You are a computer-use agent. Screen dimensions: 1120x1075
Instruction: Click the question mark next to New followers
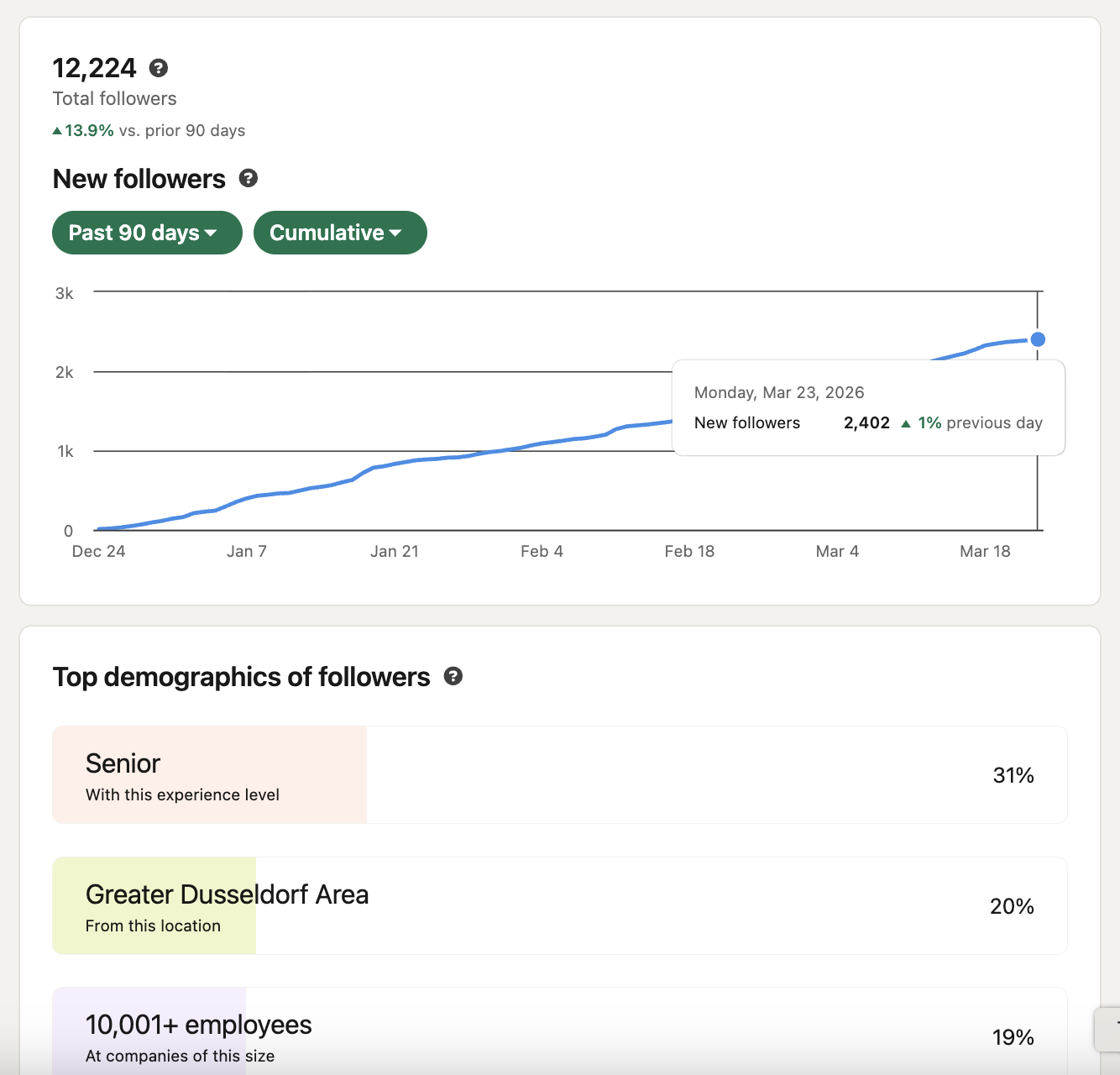(x=247, y=178)
